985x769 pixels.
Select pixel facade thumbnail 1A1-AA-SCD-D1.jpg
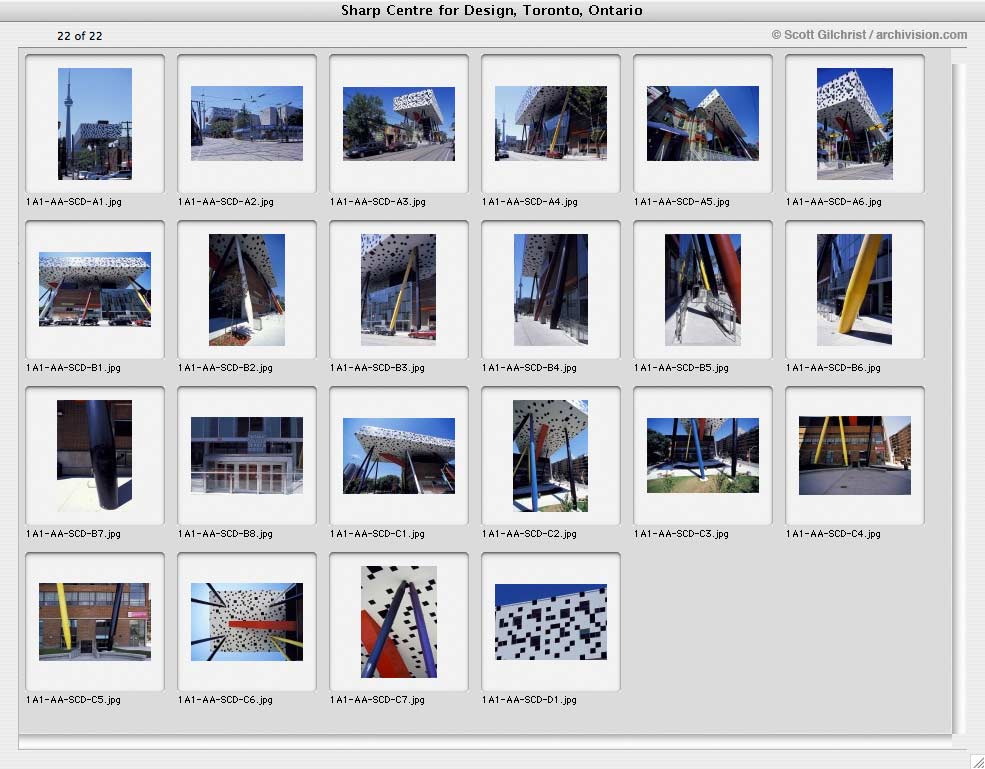[x=551, y=621]
